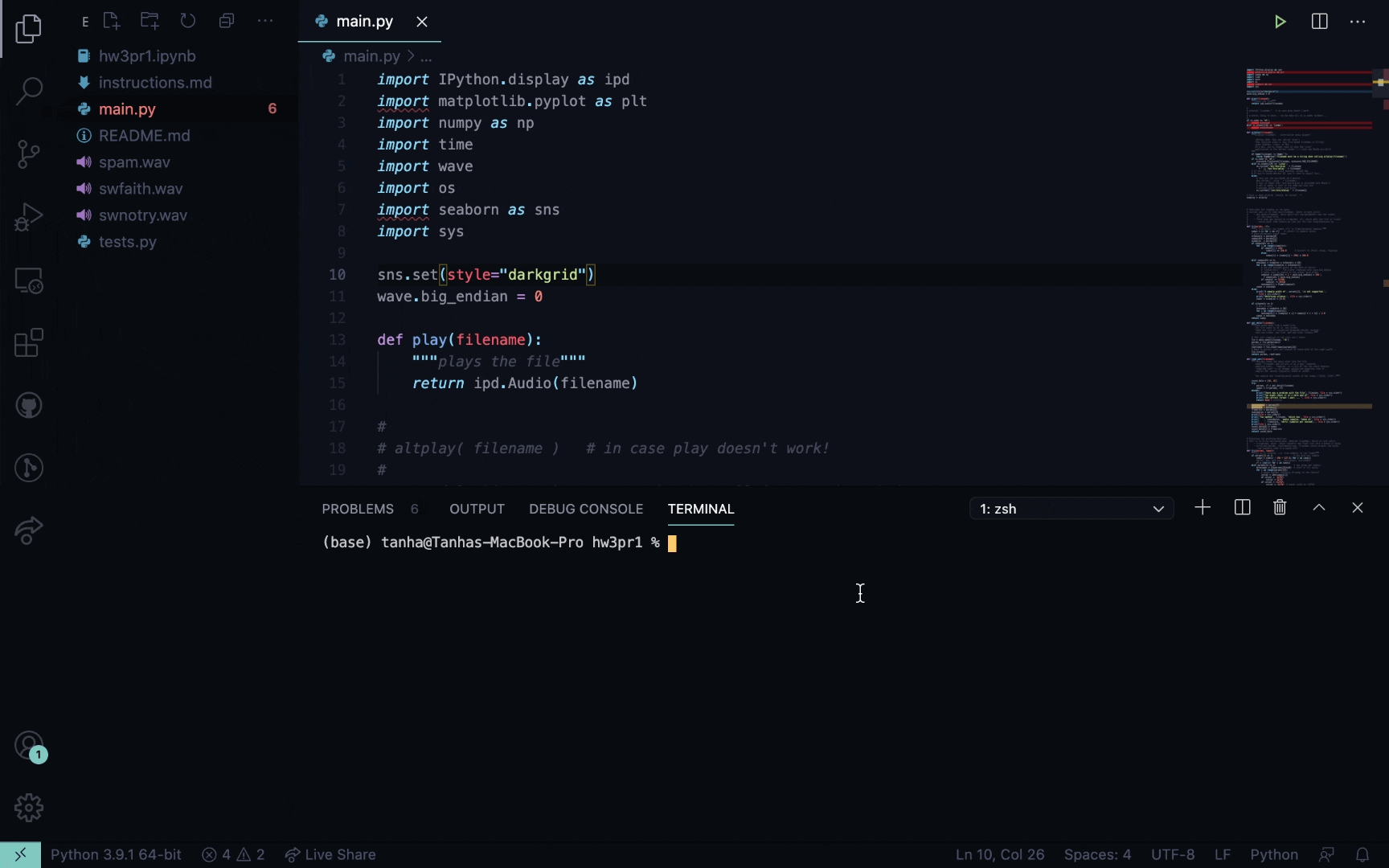This screenshot has width=1389, height=868.
Task: Switch to the PROBLEMS tab
Action: pos(358,509)
